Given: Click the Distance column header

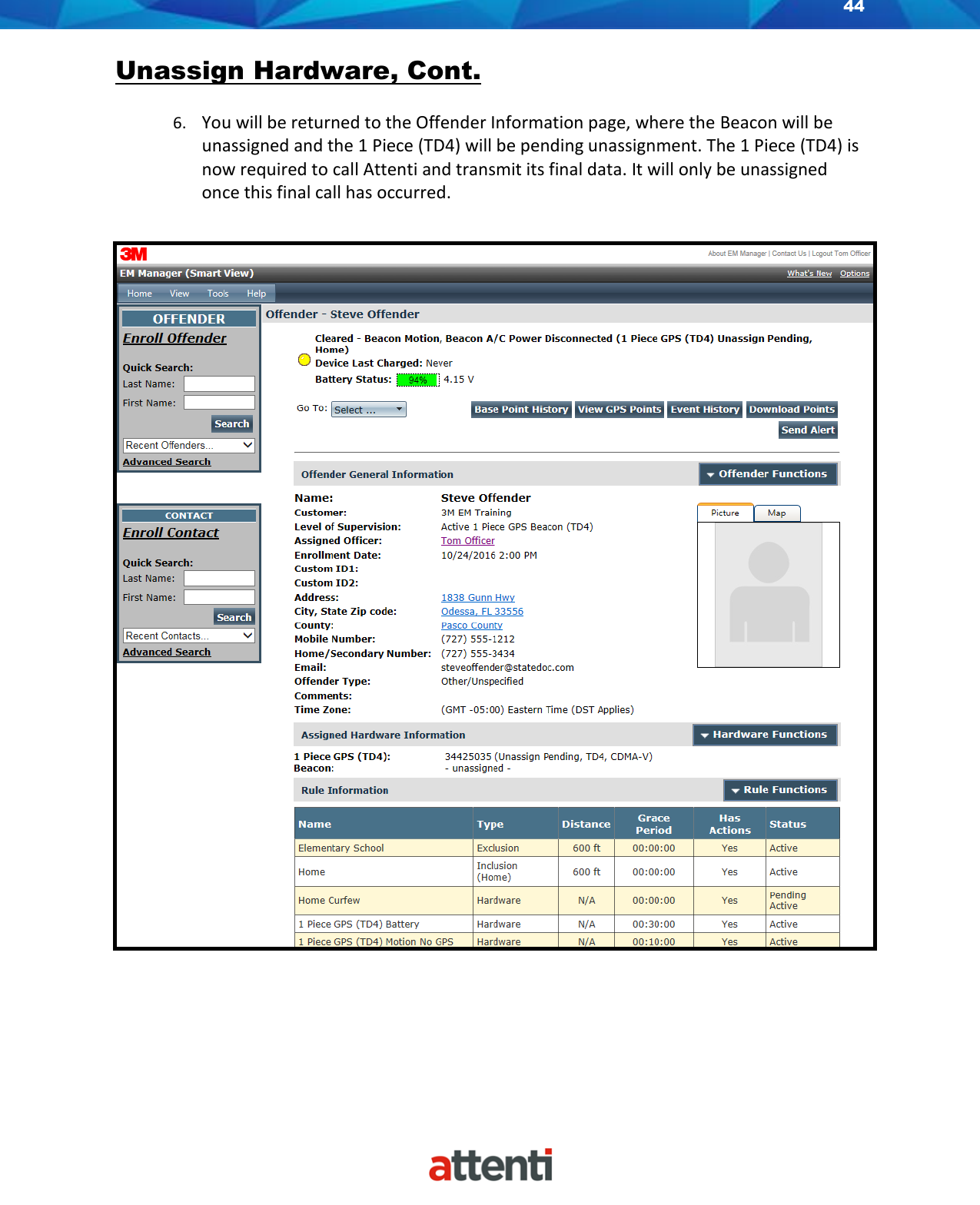Looking at the screenshot, I should point(586,824).
